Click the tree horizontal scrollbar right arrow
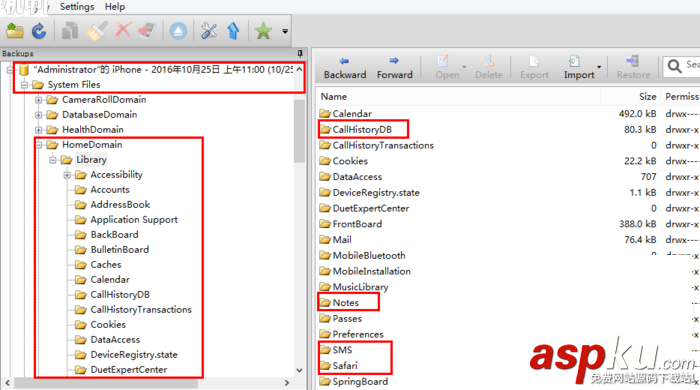 (x=287, y=383)
